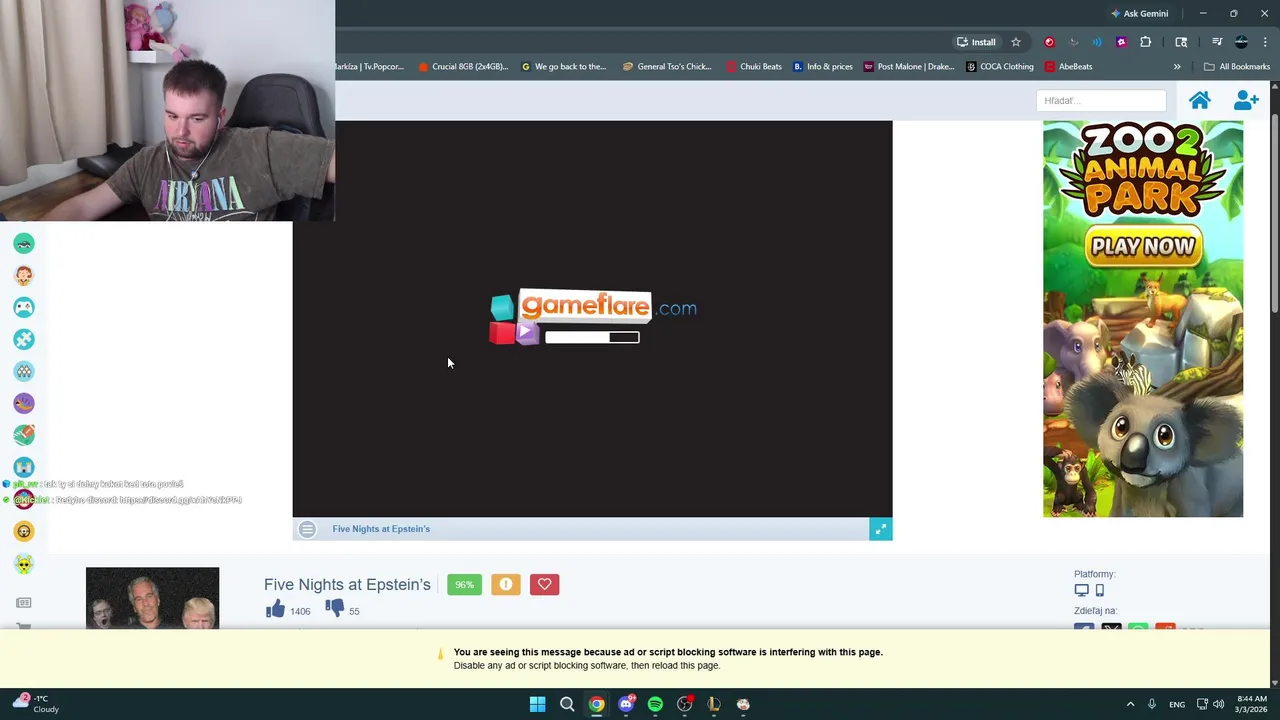Open Windows taskbar search

[x=567, y=704]
